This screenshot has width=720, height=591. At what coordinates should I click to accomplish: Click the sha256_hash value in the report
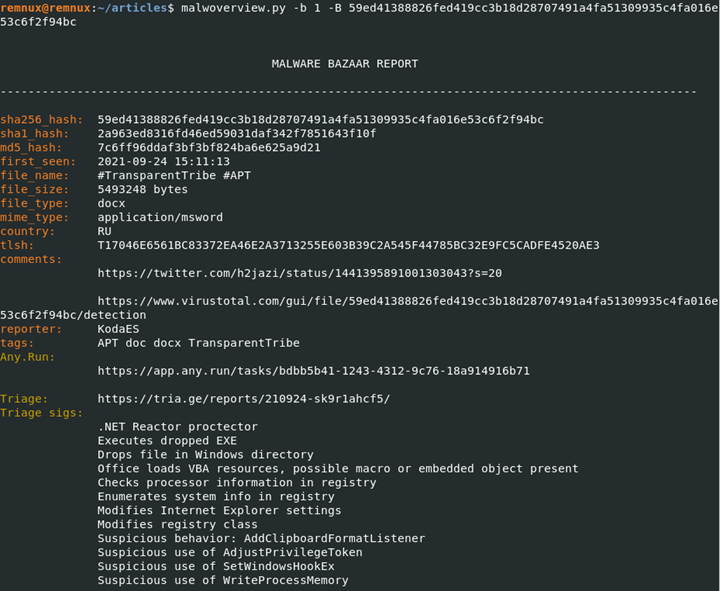tap(320, 120)
